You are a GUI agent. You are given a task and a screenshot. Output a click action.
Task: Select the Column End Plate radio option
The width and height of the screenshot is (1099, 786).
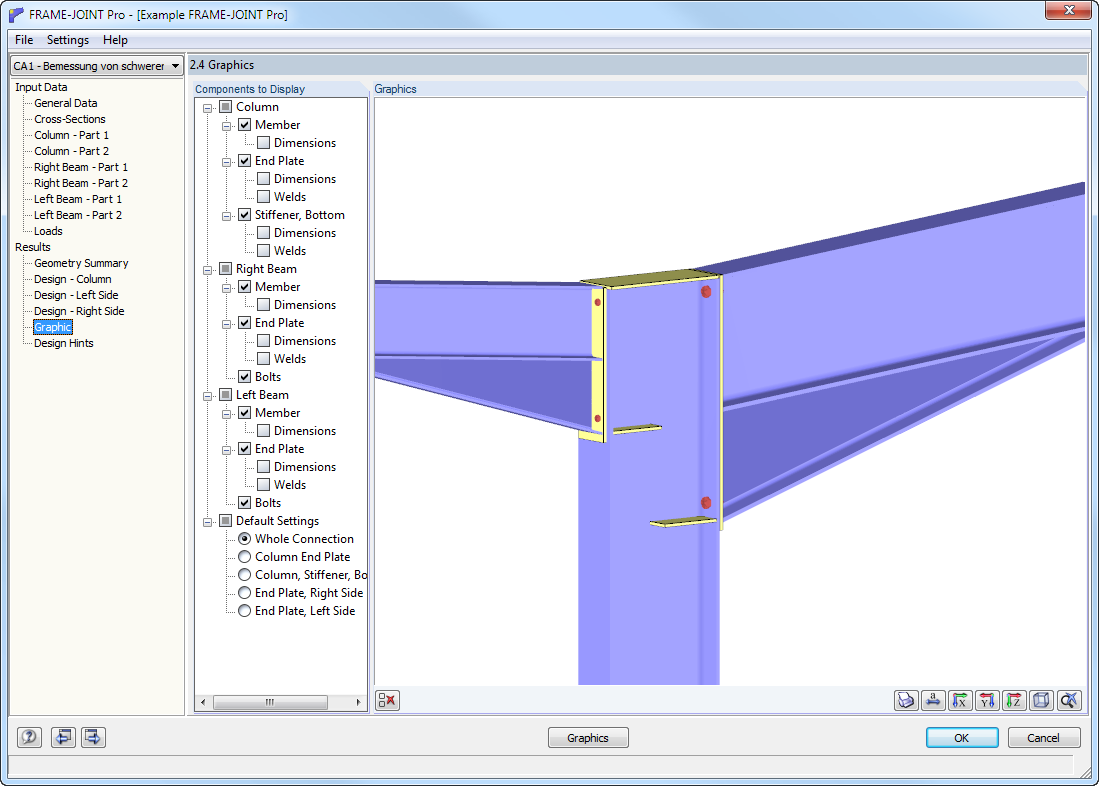(x=245, y=557)
